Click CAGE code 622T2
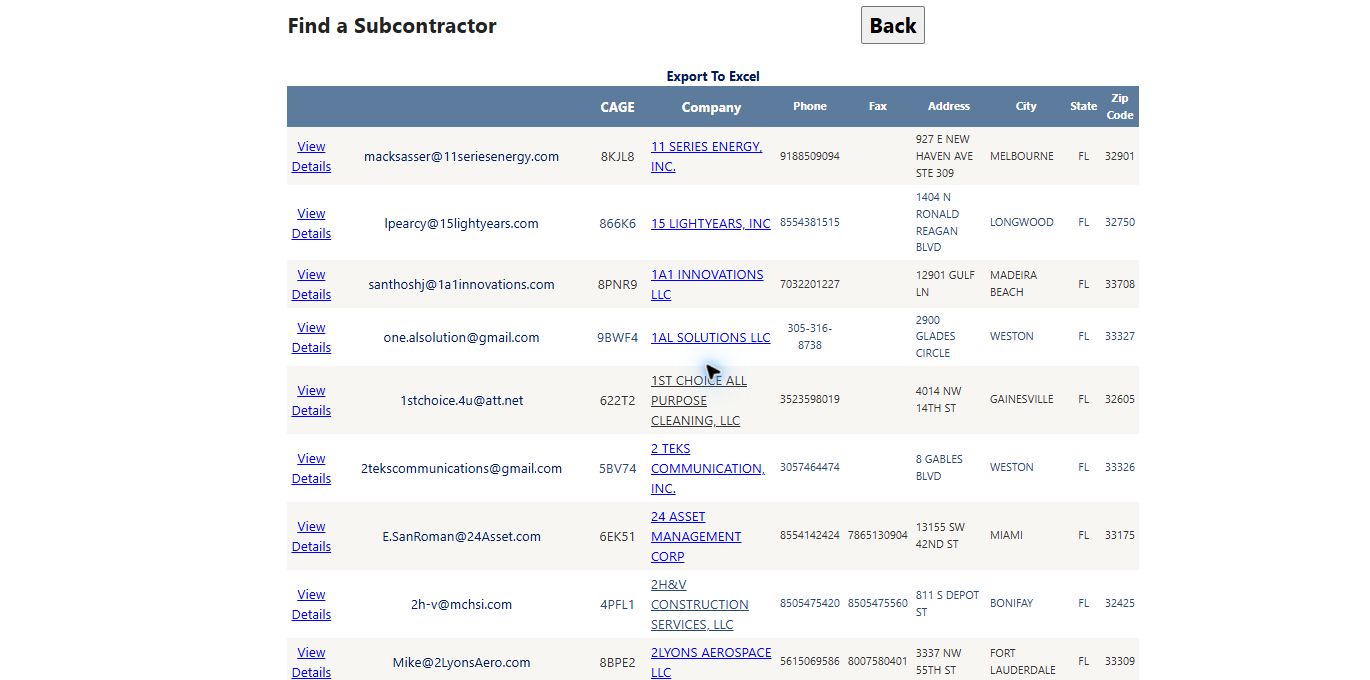The height and width of the screenshot is (680, 1370). (x=617, y=401)
